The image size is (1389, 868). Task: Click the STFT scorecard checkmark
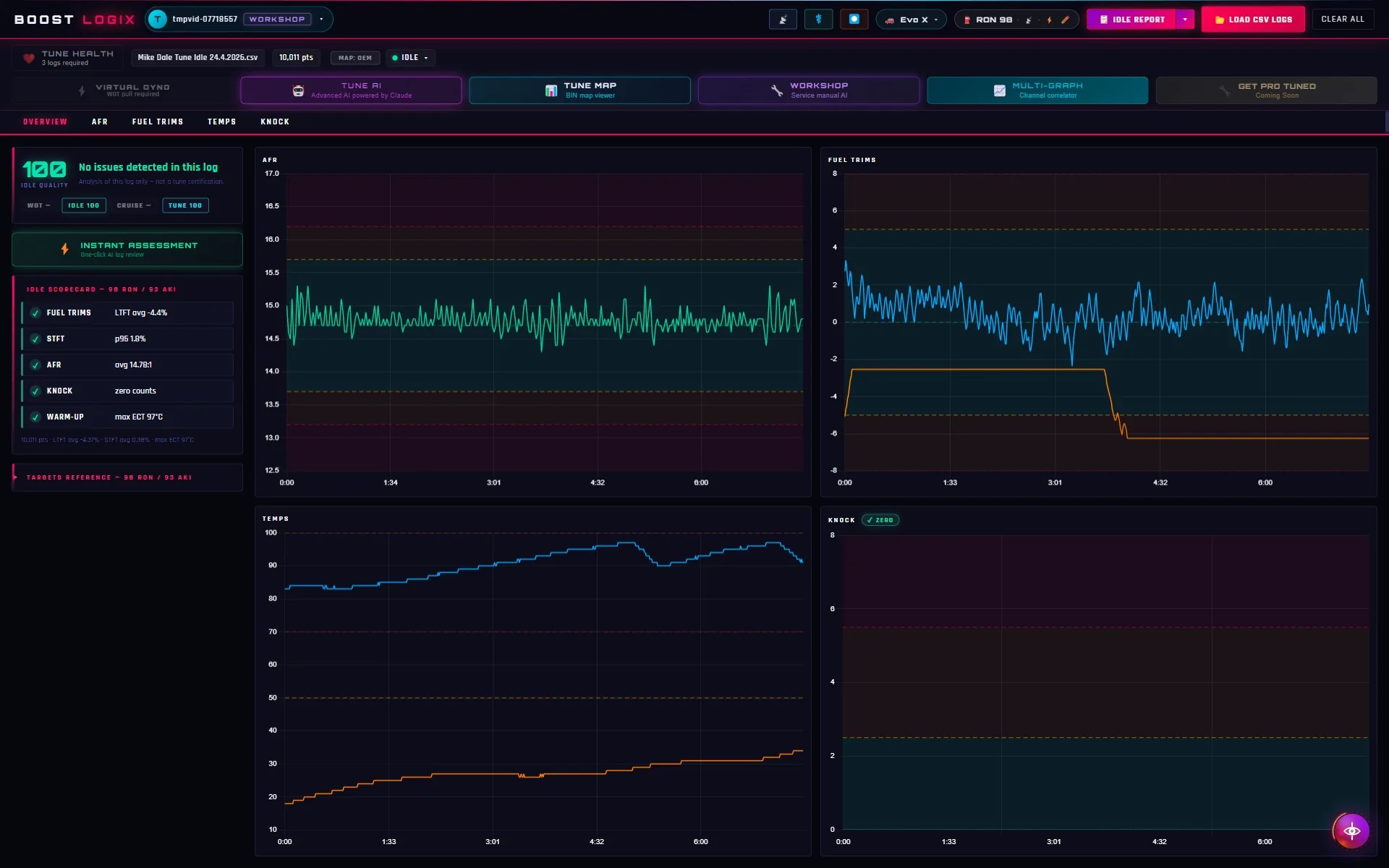coord(35,339)
